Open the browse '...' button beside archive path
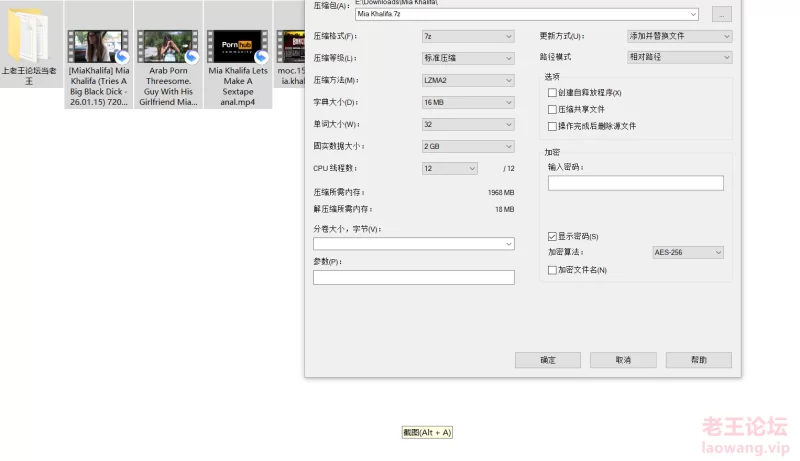 click(x=721, y=14)
